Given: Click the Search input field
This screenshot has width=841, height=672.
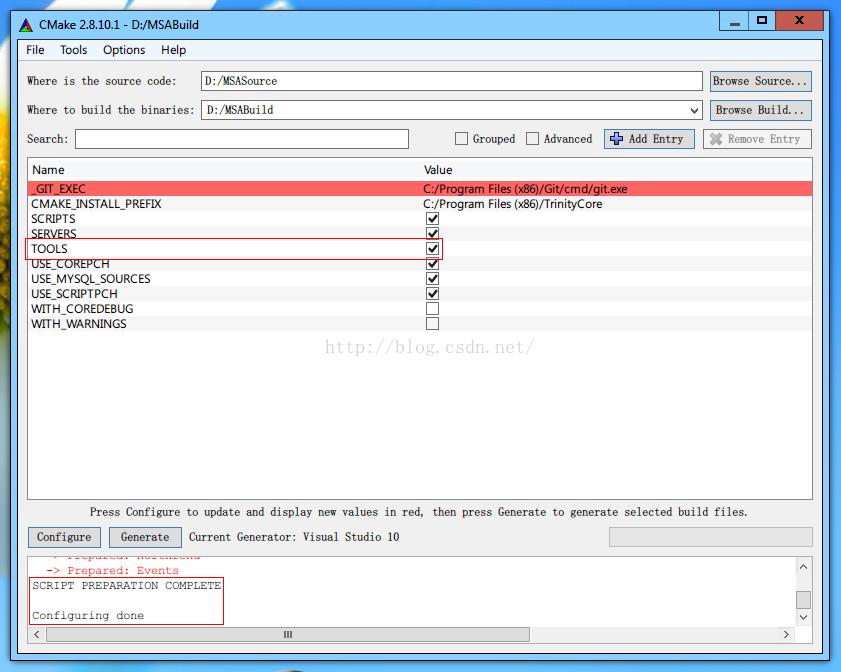Looking at the screenshot, I should [242, 139].
